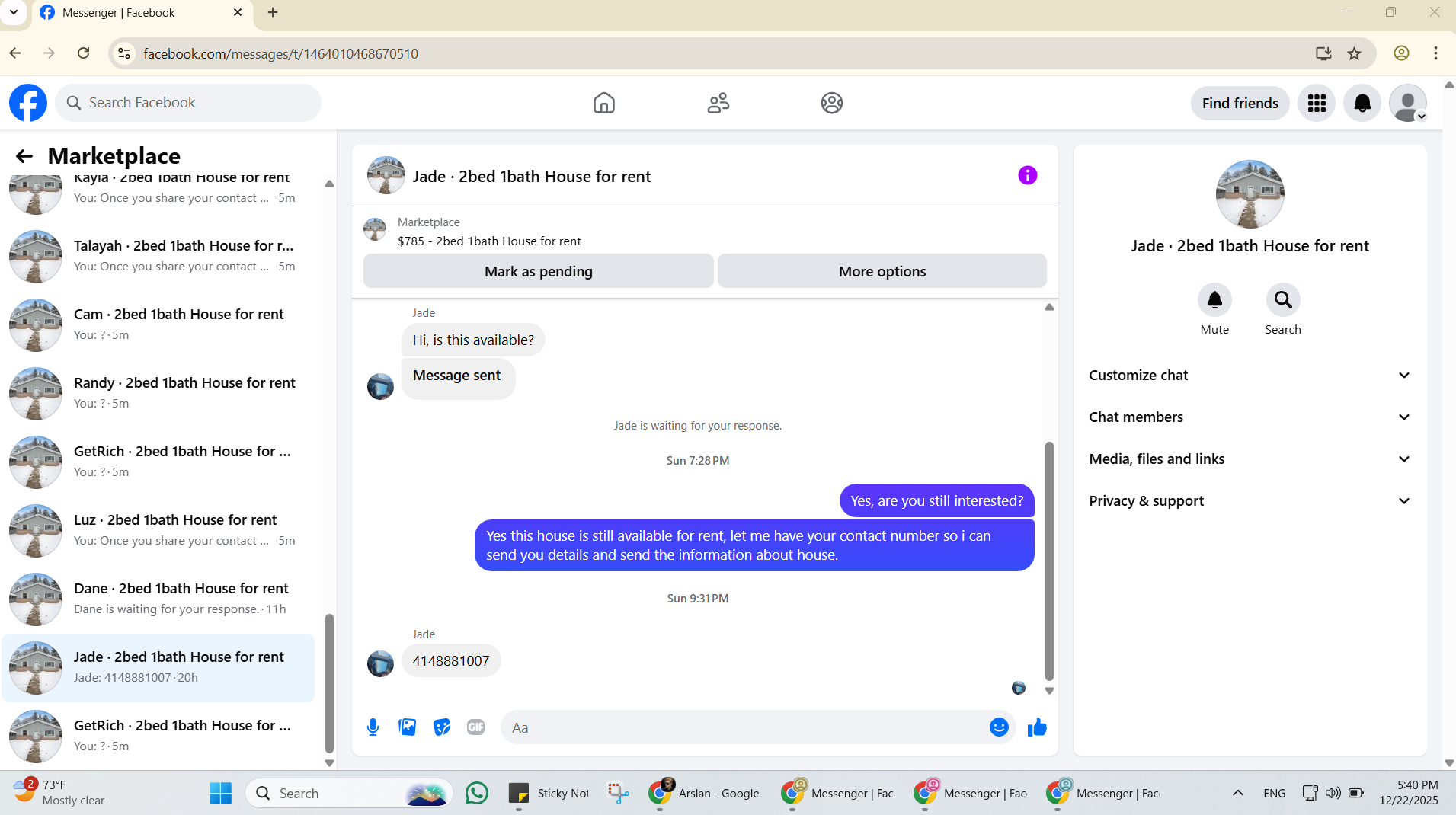Open Dane conversation in the list
The height and width of the screenshot is (815, 1456).
click(158, 599)
